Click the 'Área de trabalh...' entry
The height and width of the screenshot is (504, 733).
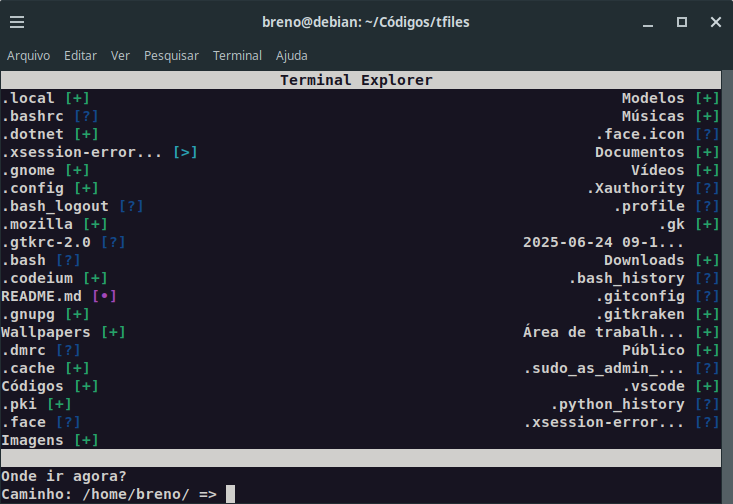(x=603, y=332)
